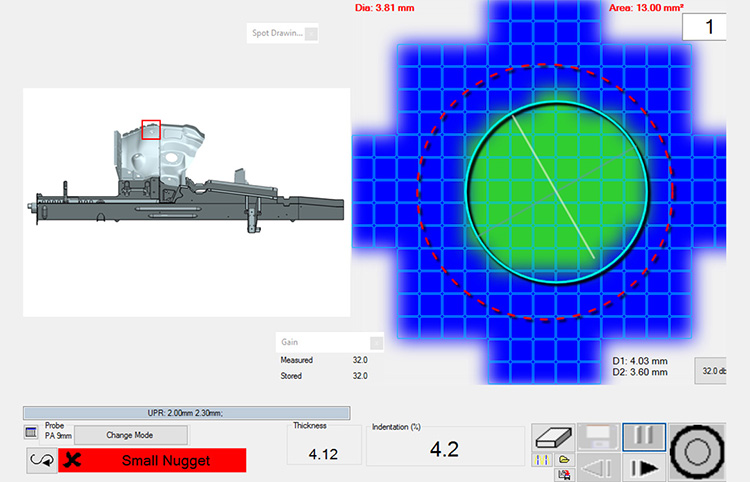
Task: Click the curved arrow redo icon
Action: [40, 461]
